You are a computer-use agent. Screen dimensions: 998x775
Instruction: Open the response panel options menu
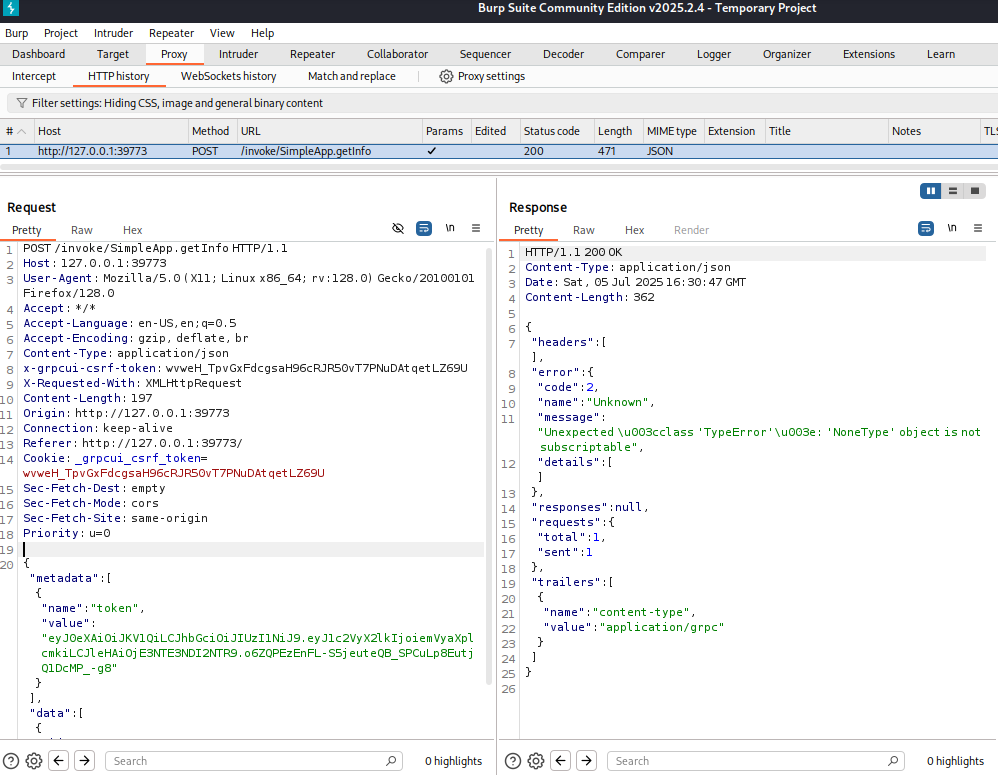(x=977, y=229)
